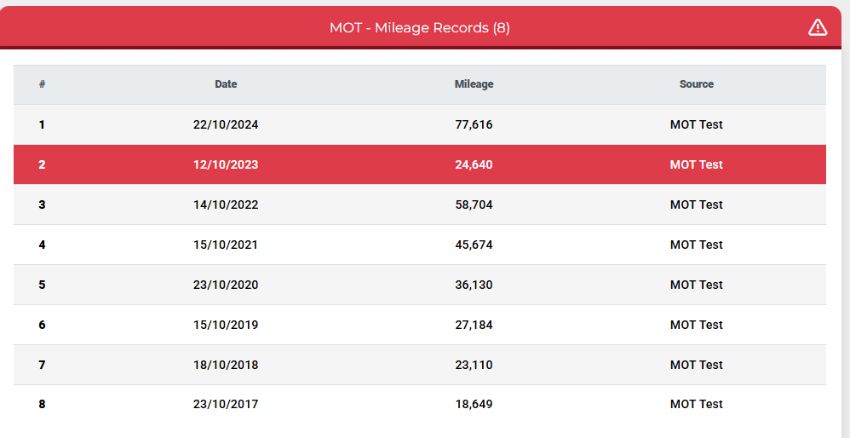Click the Source column header
This screenshot has width=850, height=438.
[696, 84]
